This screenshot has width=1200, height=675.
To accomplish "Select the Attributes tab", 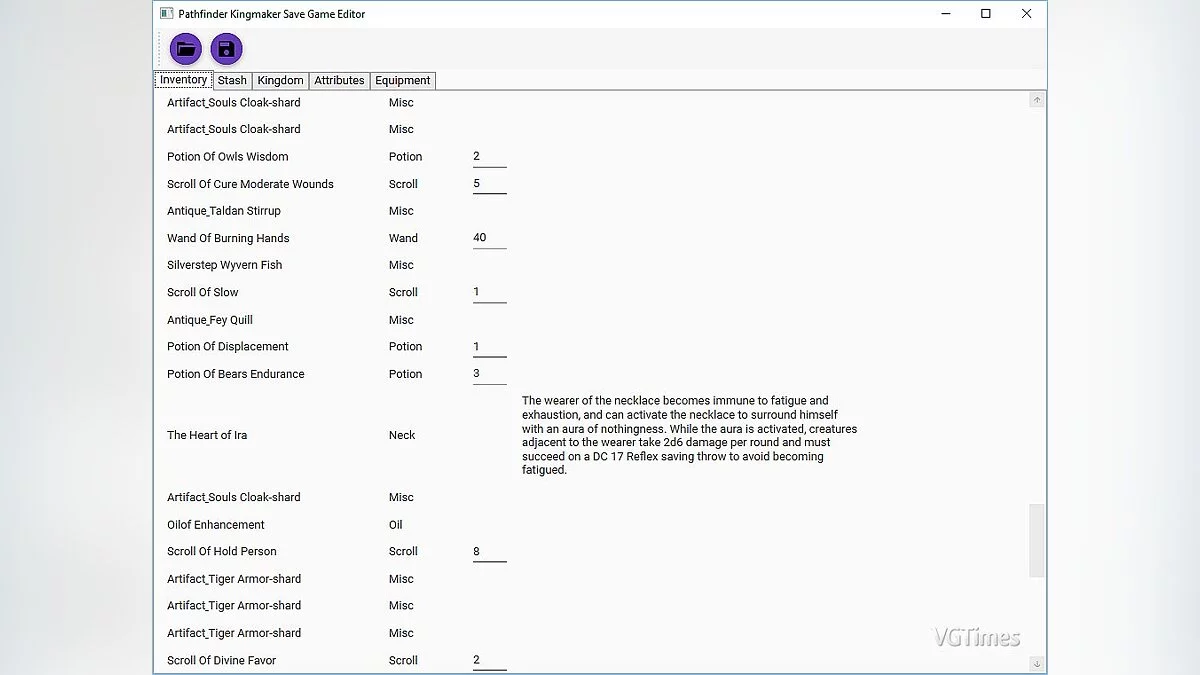I will click(x=339, y=81).
